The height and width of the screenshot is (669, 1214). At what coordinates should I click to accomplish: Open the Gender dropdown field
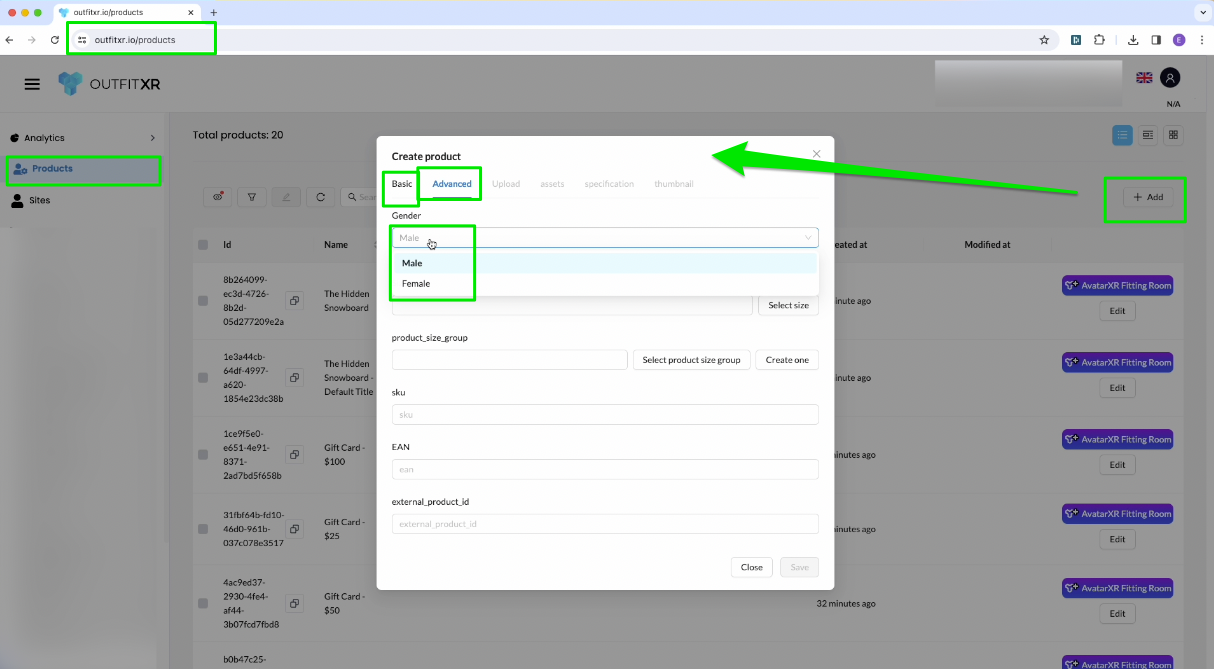coord(605,238)
